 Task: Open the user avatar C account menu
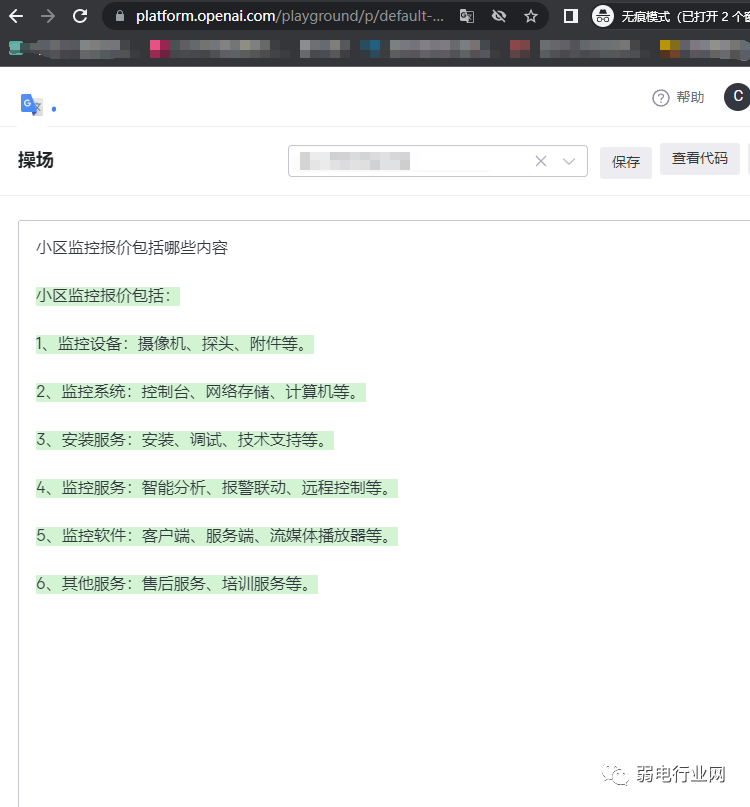(x=738, y=96)
